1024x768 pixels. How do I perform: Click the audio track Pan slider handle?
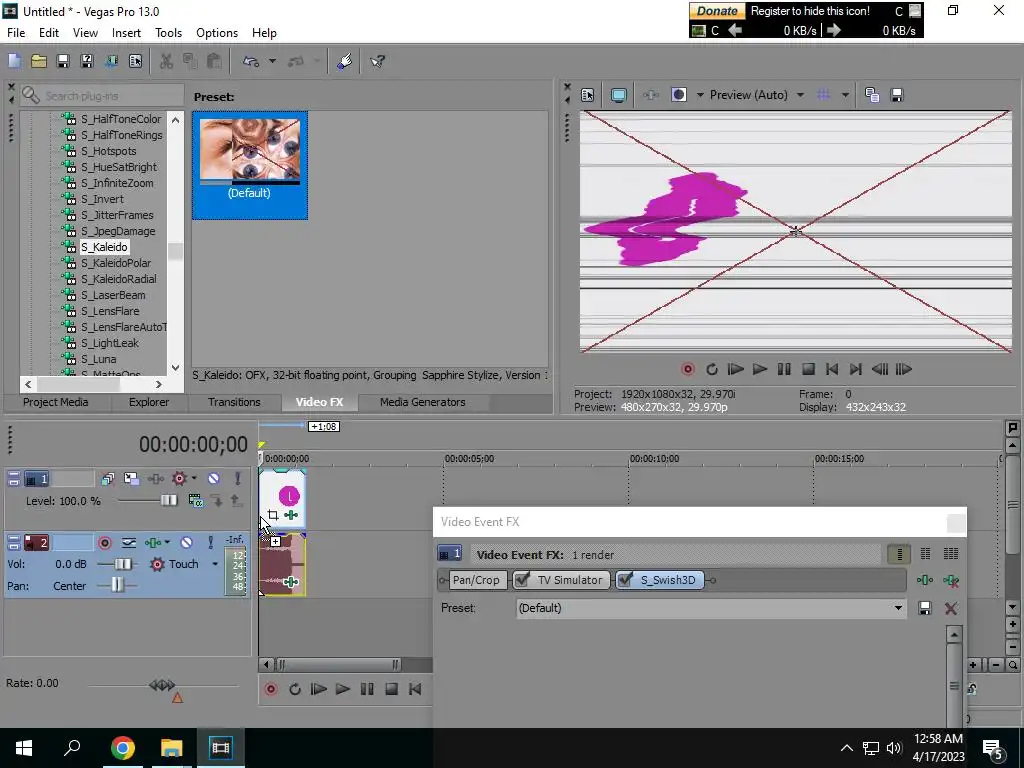point(117,586)
